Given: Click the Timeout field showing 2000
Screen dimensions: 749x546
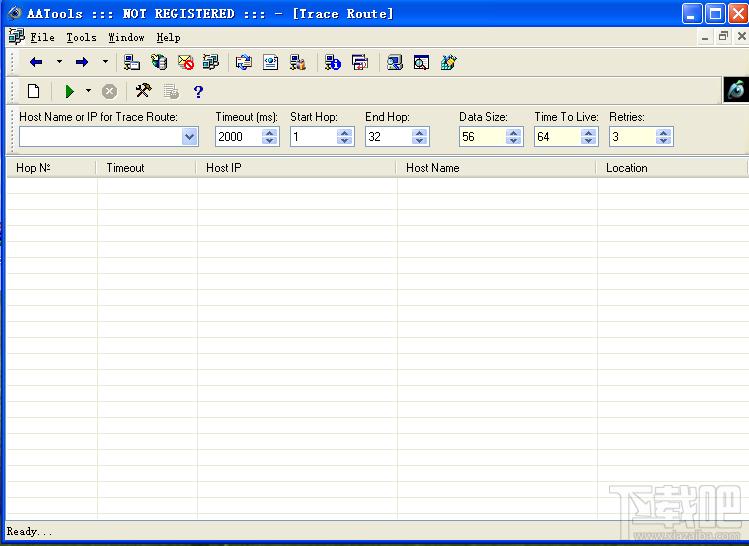Looking at the screenshot, I should [239, 137].
